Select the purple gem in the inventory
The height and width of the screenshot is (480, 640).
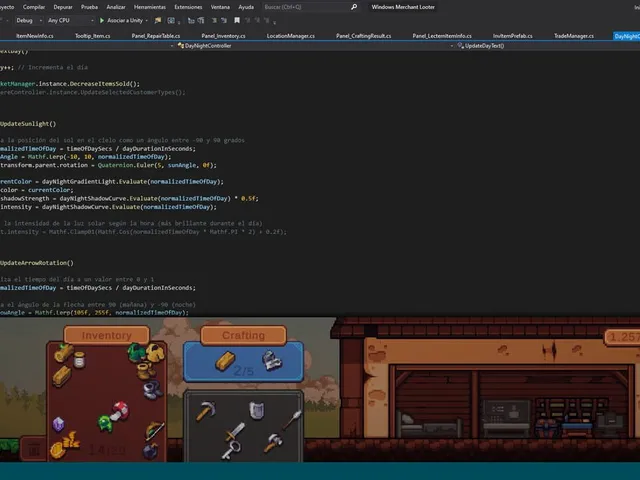coord(58,424)
